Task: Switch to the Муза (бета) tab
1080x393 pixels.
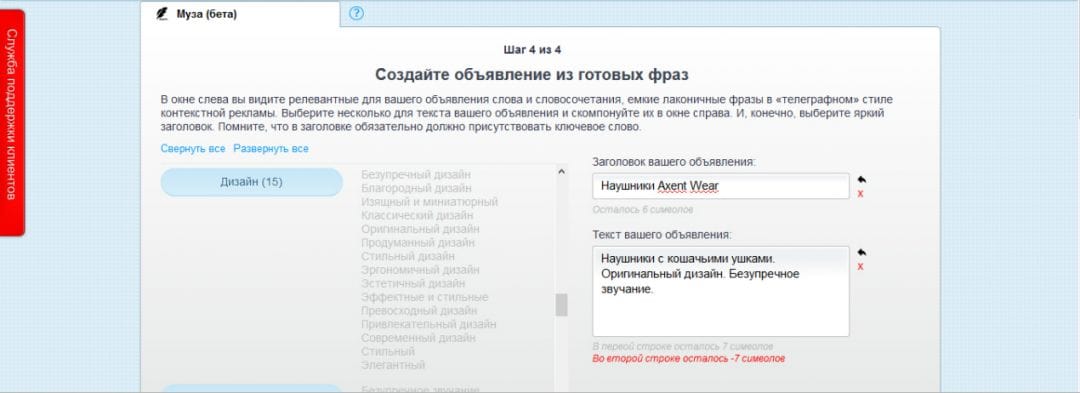Action: click(x=240, y=14)
